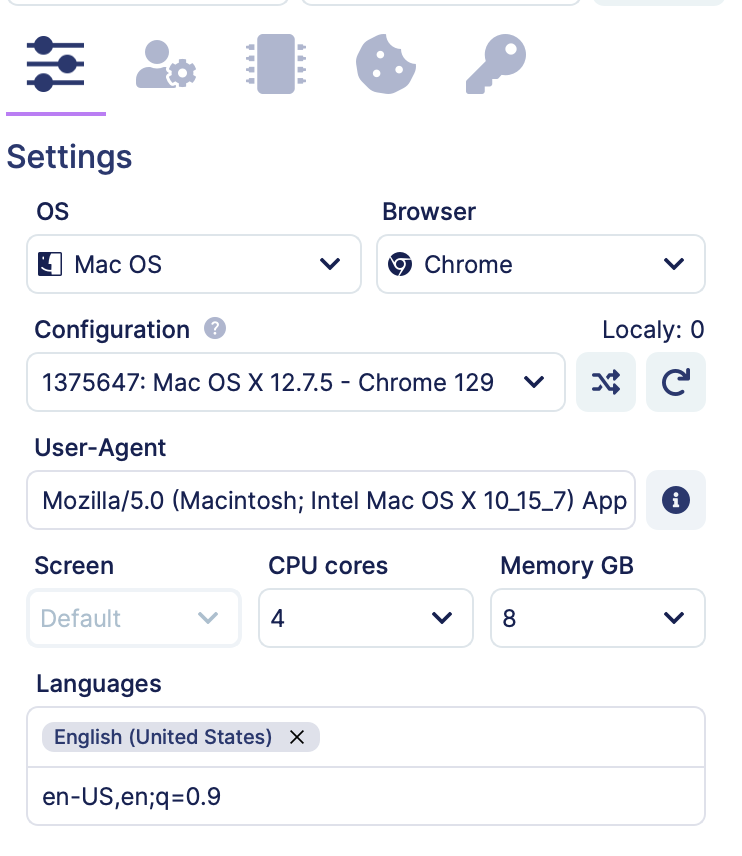This screenshot has height=856, width=742.
Task: Show User-Agent info
Action: pos(675,500)
